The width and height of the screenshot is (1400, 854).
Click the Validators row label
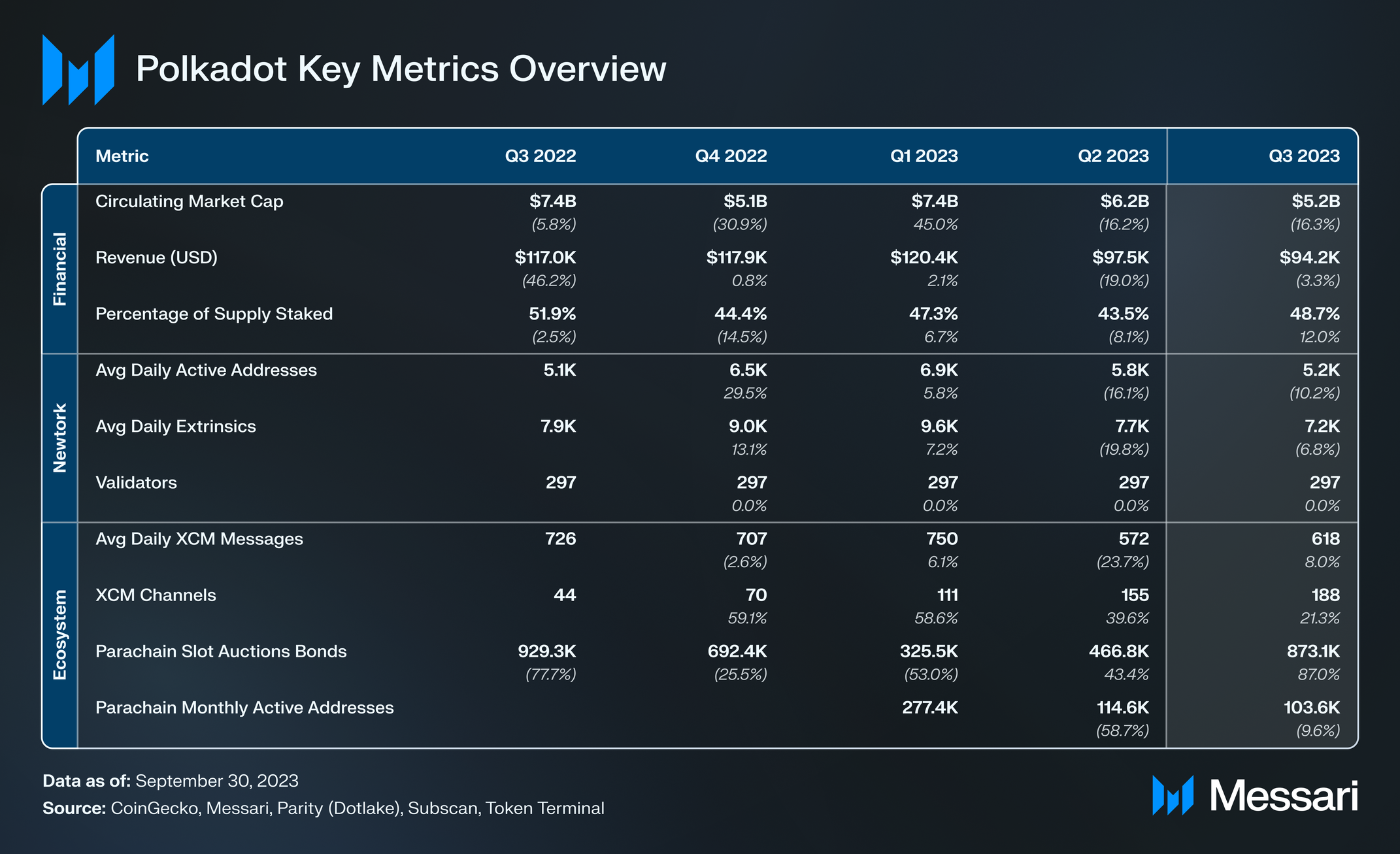[x=136, y=483]
